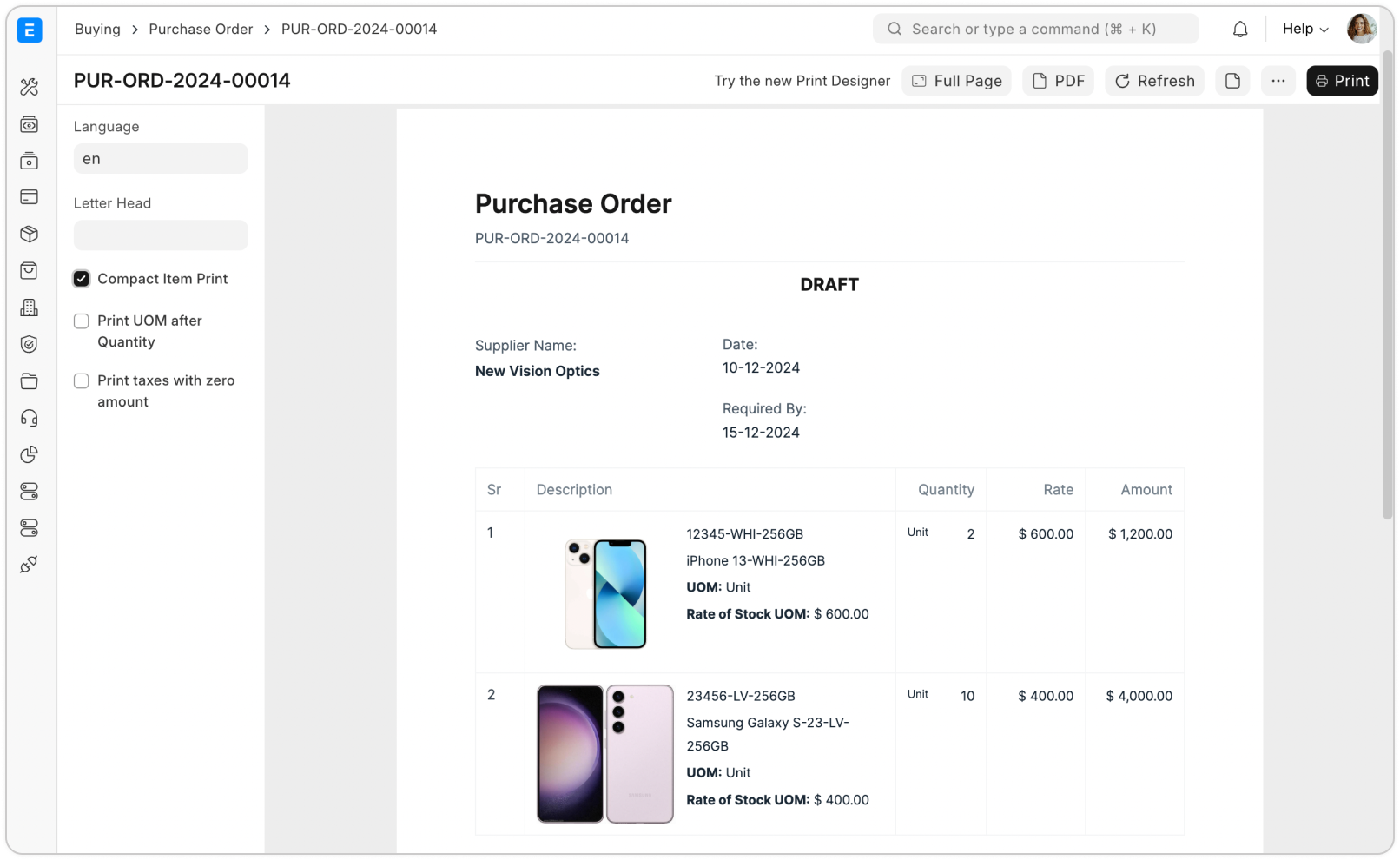
Task: Open the Stock box icon in sidebar
Action: click(x=29, y=235)
